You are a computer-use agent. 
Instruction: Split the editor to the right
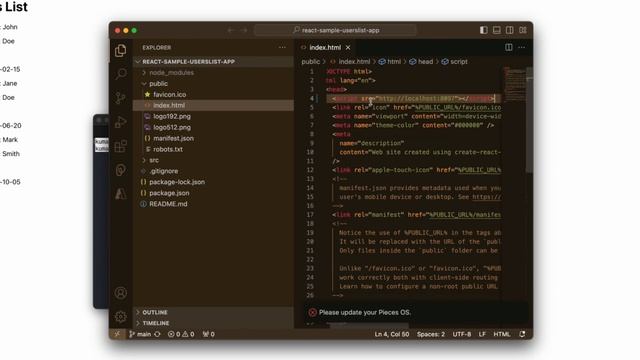coord(509,47)
